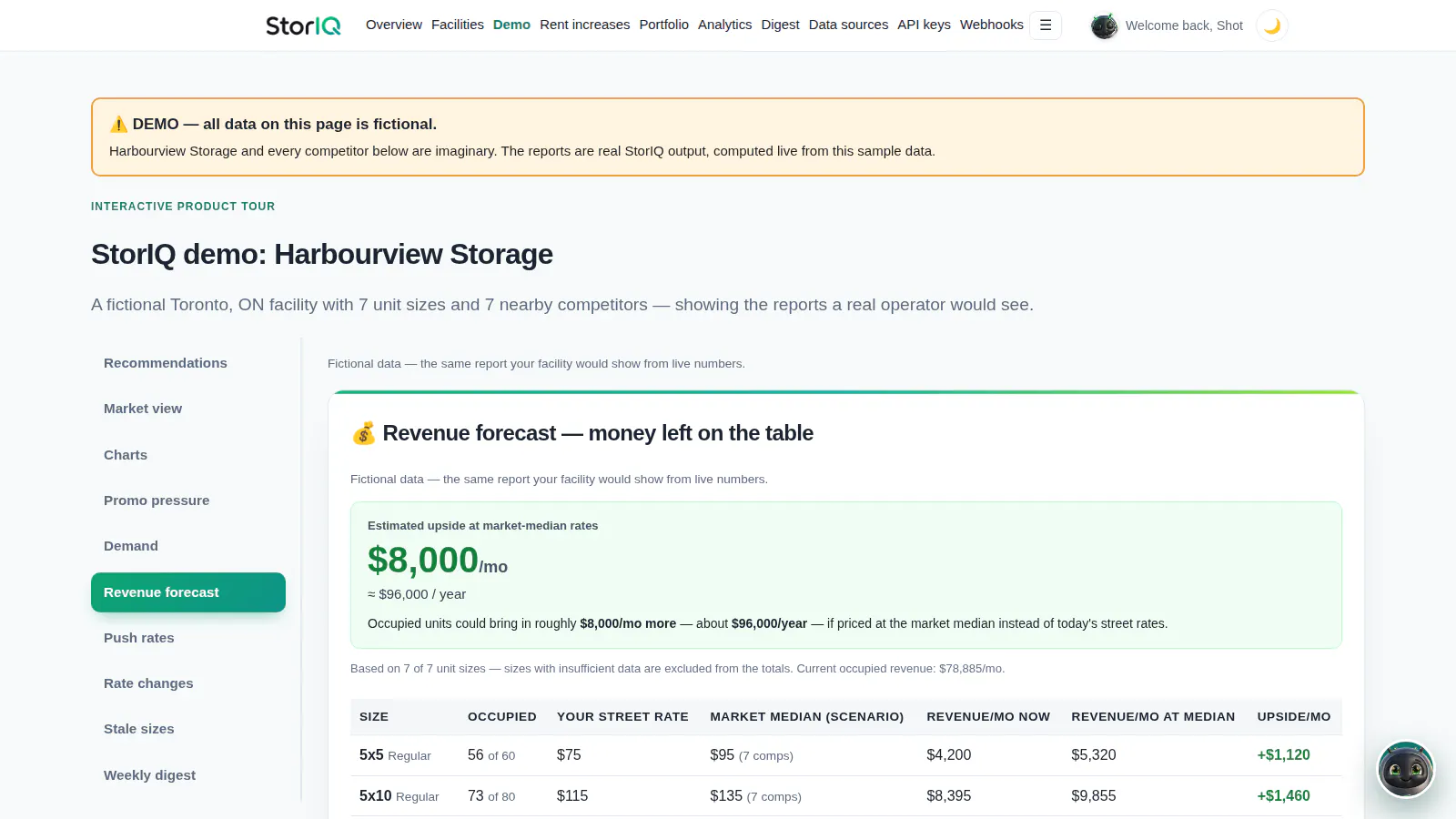Select the Revenue forecast tab
Viewport: 1456px width, 819px height.
tap(188, 592)
